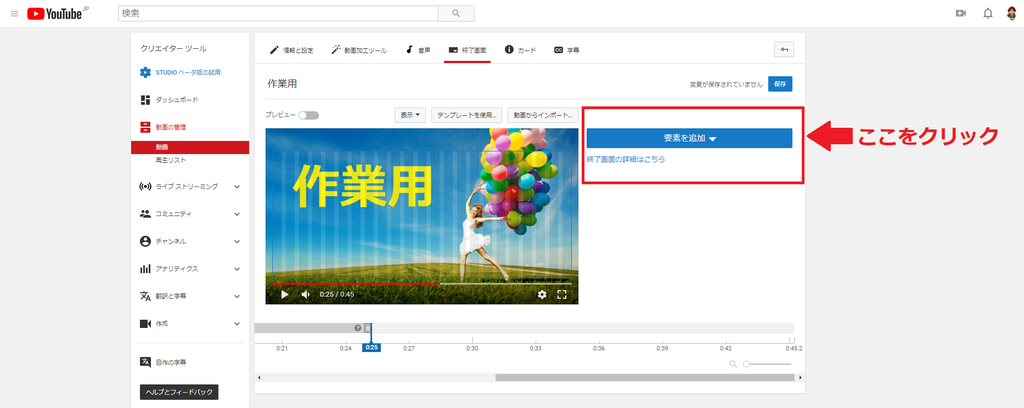Viewport: 1024px width, 408px height.
Task: Switch to the カード tab
Action: click(520, 50)
